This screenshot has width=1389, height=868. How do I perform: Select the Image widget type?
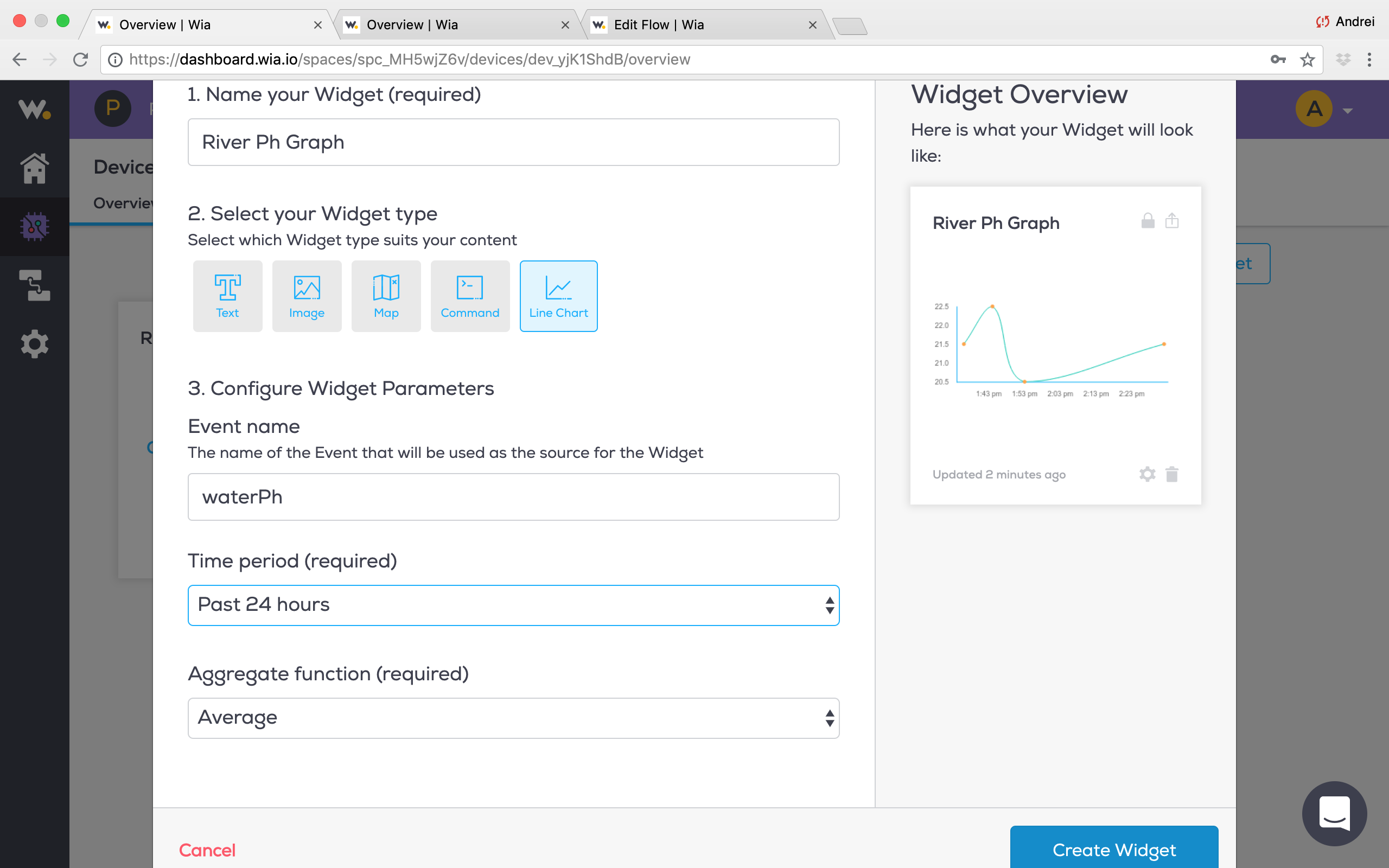[x=307, y=296]
